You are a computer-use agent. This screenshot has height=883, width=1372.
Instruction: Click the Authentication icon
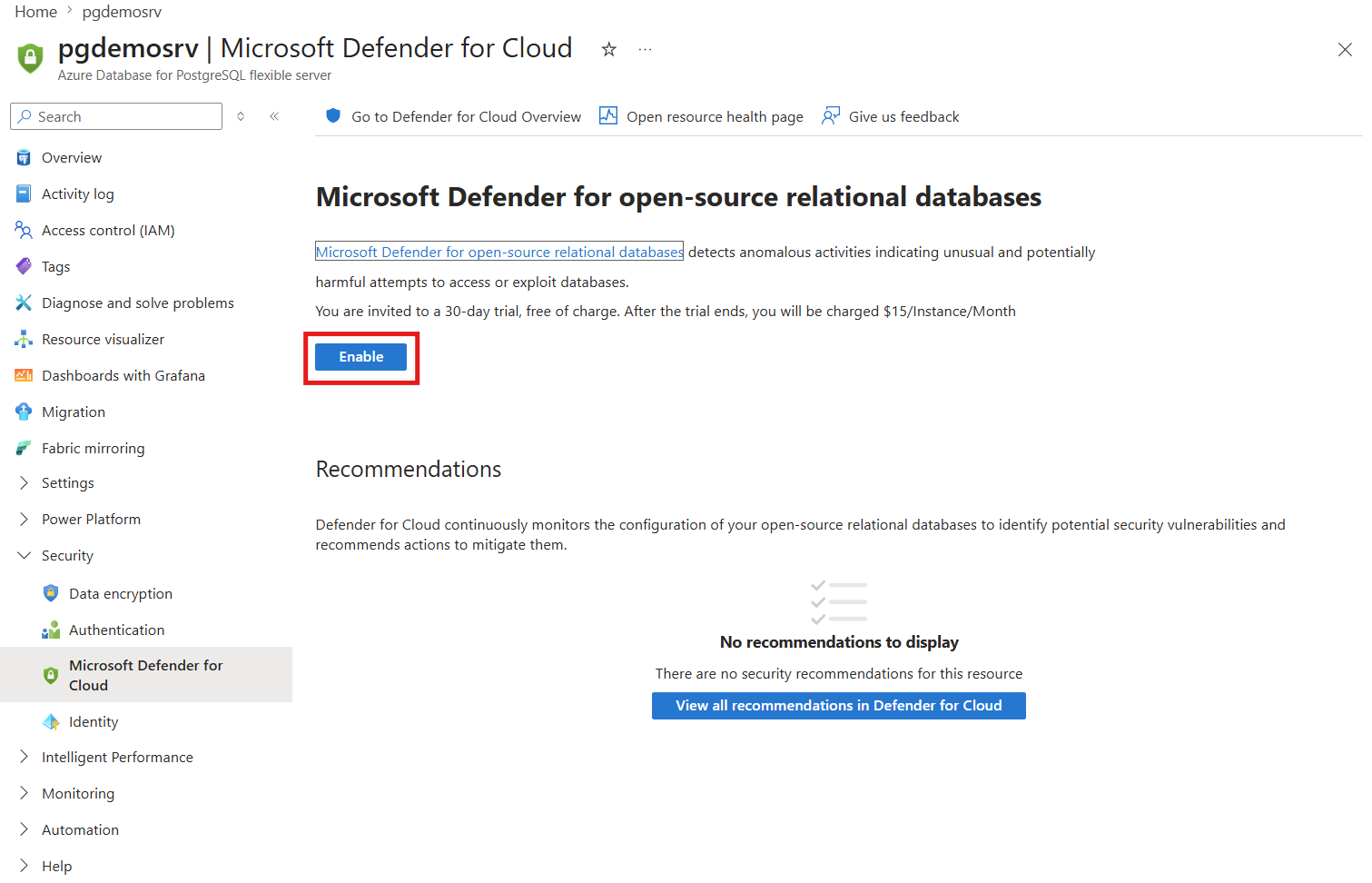pyautogui.click(x=51, y=630)
